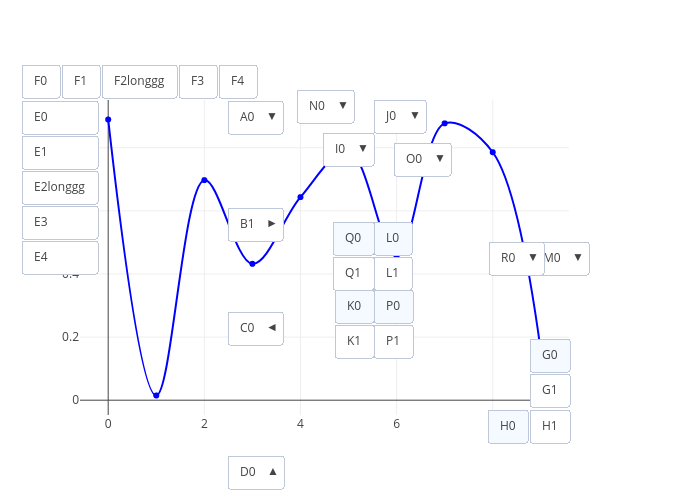Click the H0 button
The image size is (700, 500).
pyautogui.click(x=508, y=427)
